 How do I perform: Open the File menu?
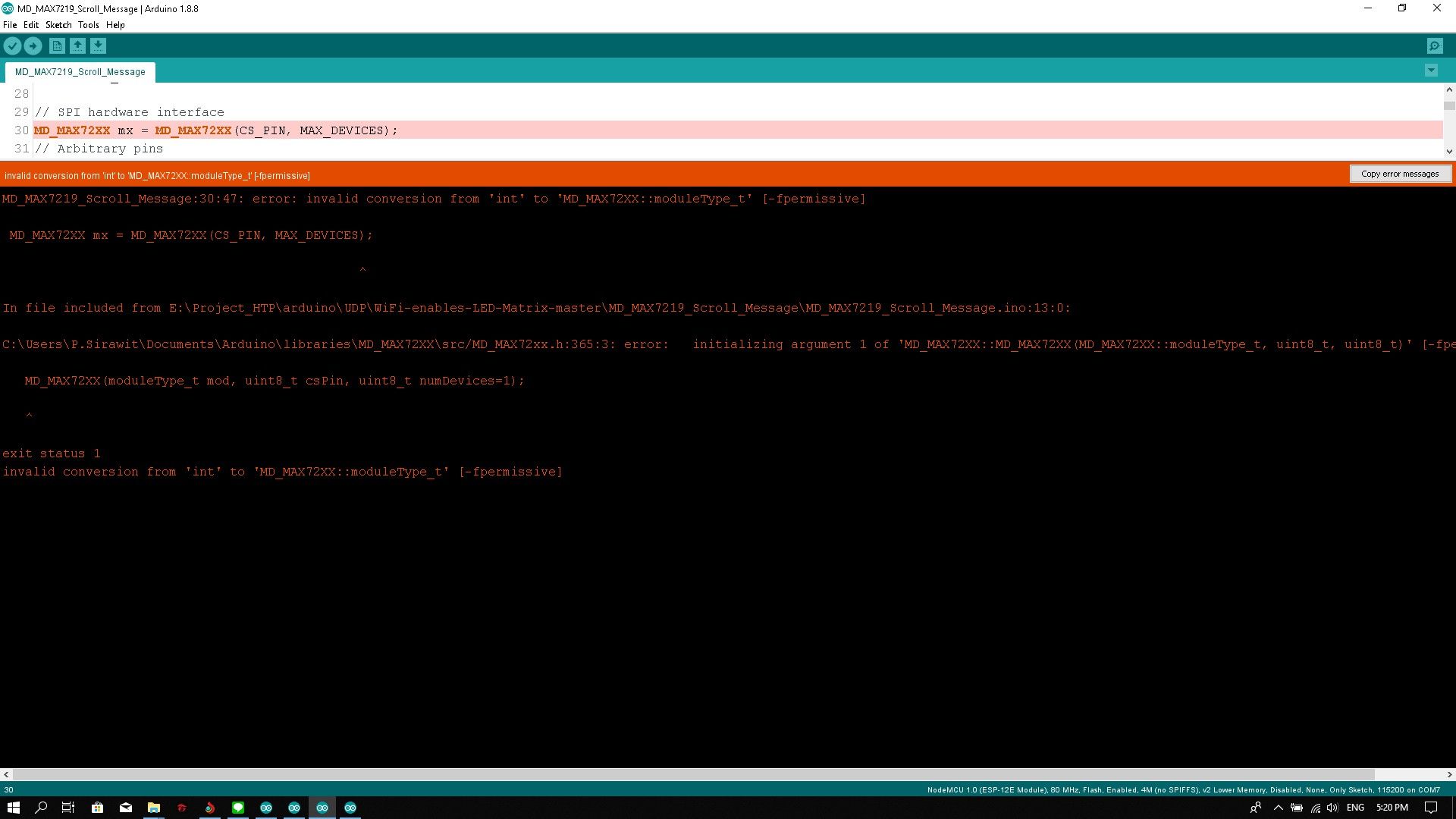point(10,25)
